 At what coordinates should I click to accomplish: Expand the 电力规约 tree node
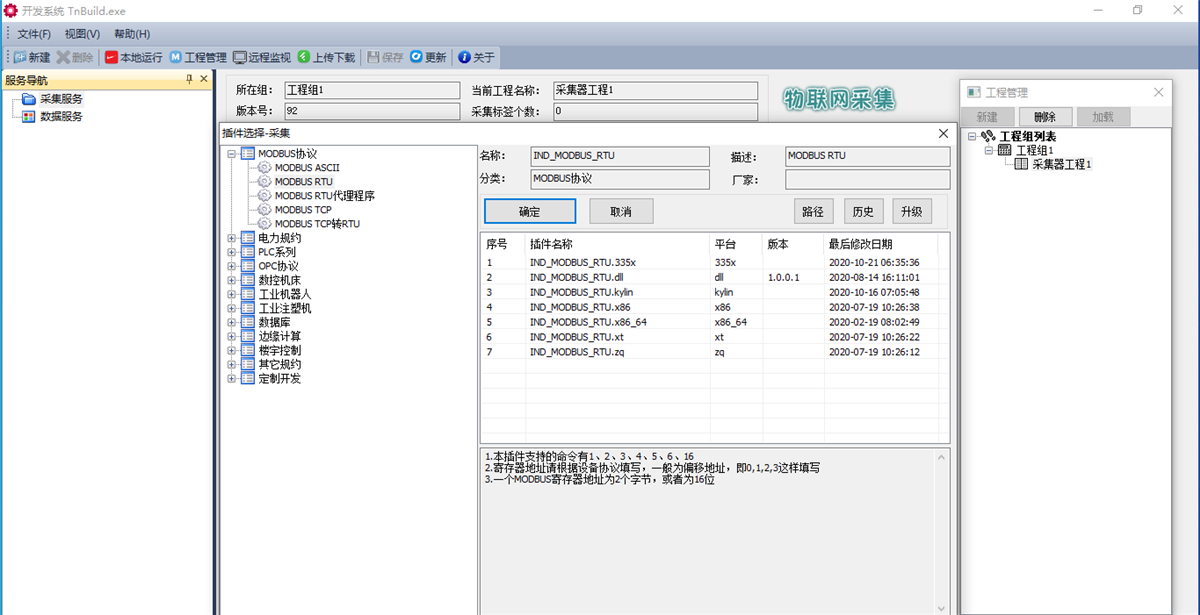coord(231,238)
